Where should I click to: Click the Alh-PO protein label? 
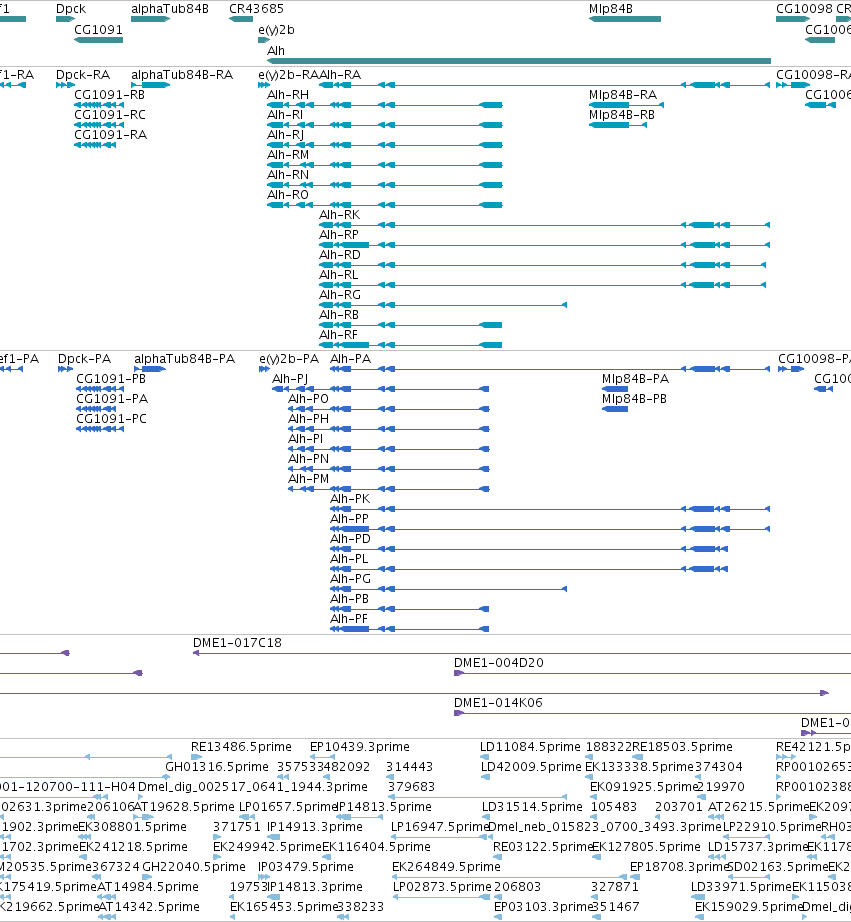(x=308, y=399)
